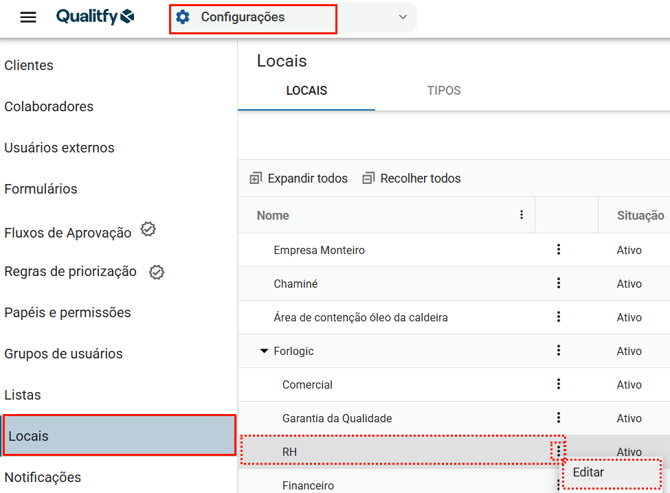Open the three-dot menu for Empresa Monteiro

(x=558, y=250)
